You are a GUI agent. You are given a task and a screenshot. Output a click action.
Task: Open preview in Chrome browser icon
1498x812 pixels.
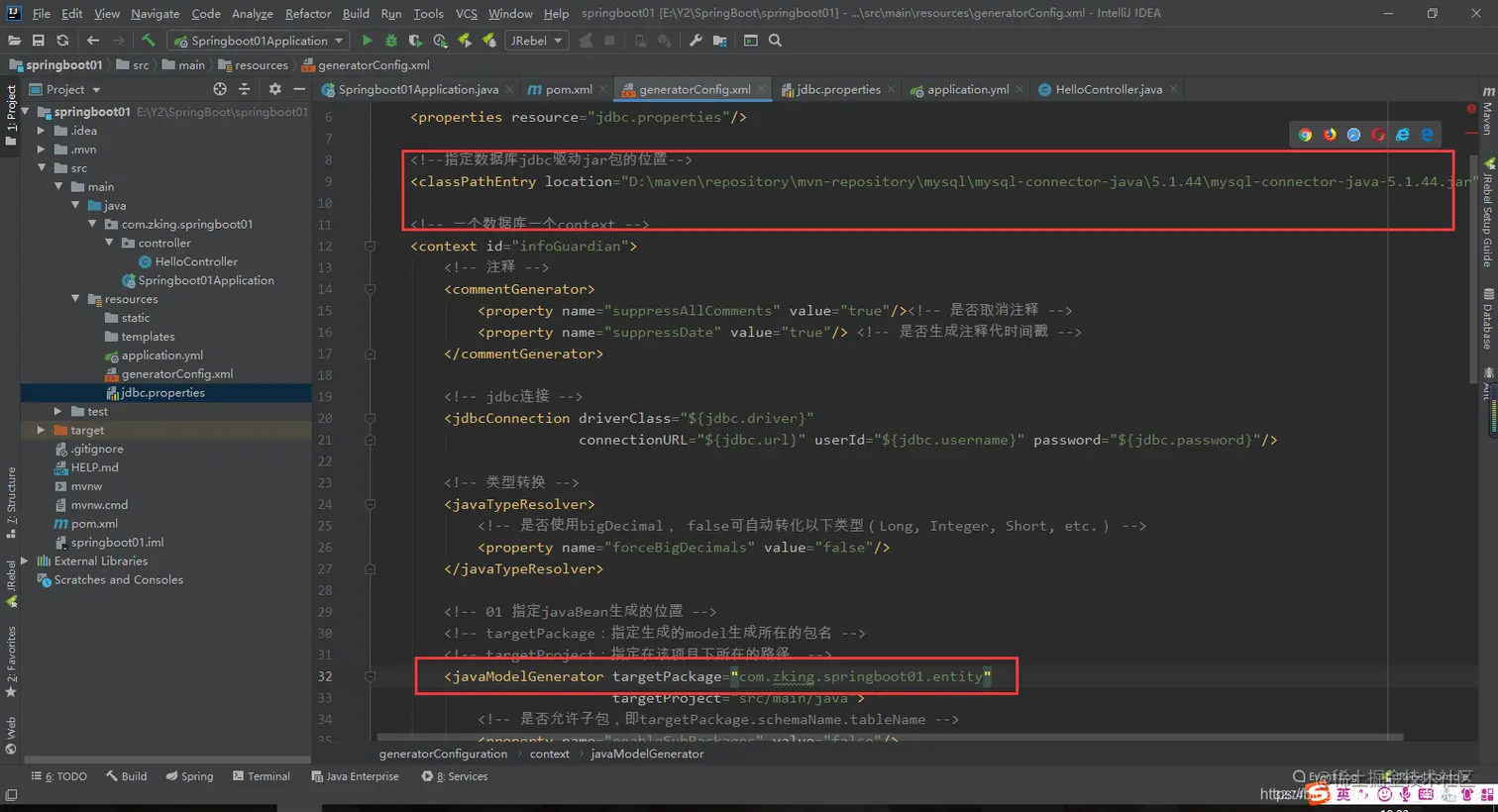1306,135
